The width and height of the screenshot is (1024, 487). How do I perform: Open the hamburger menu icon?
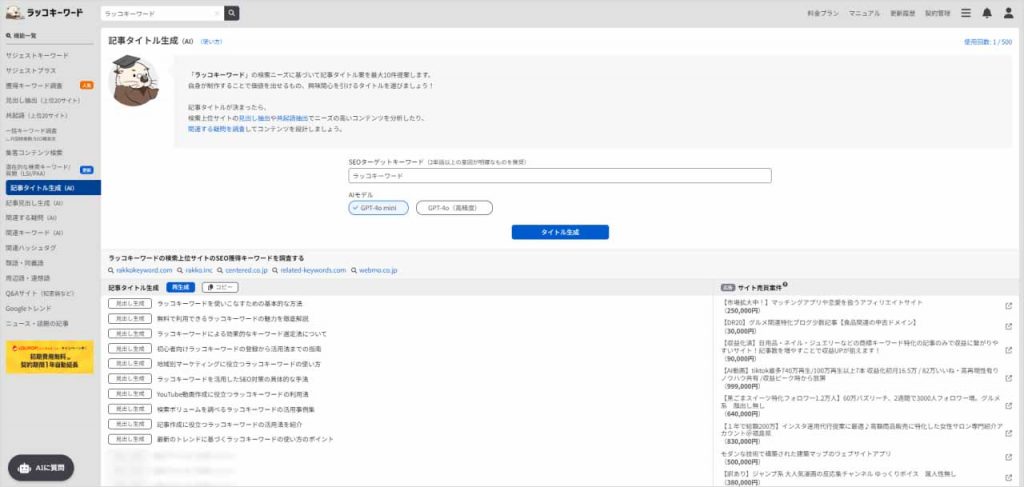[x=966, y=13]
